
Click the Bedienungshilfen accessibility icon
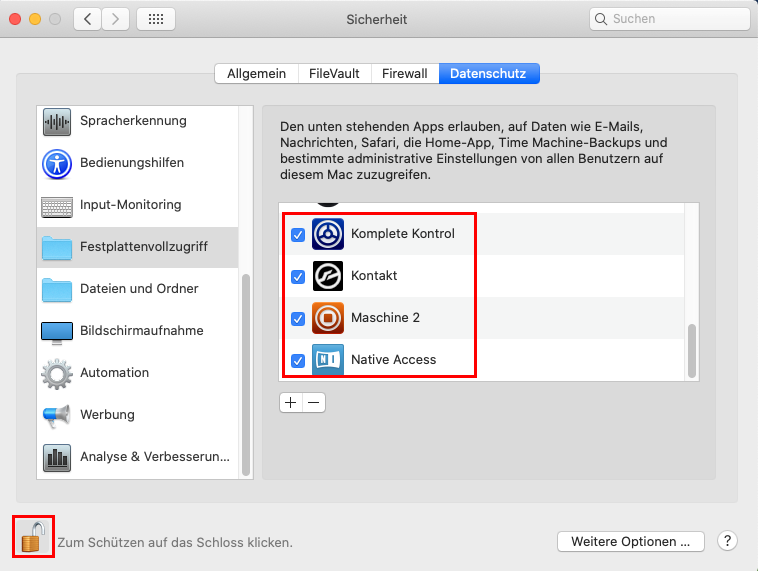57,164
